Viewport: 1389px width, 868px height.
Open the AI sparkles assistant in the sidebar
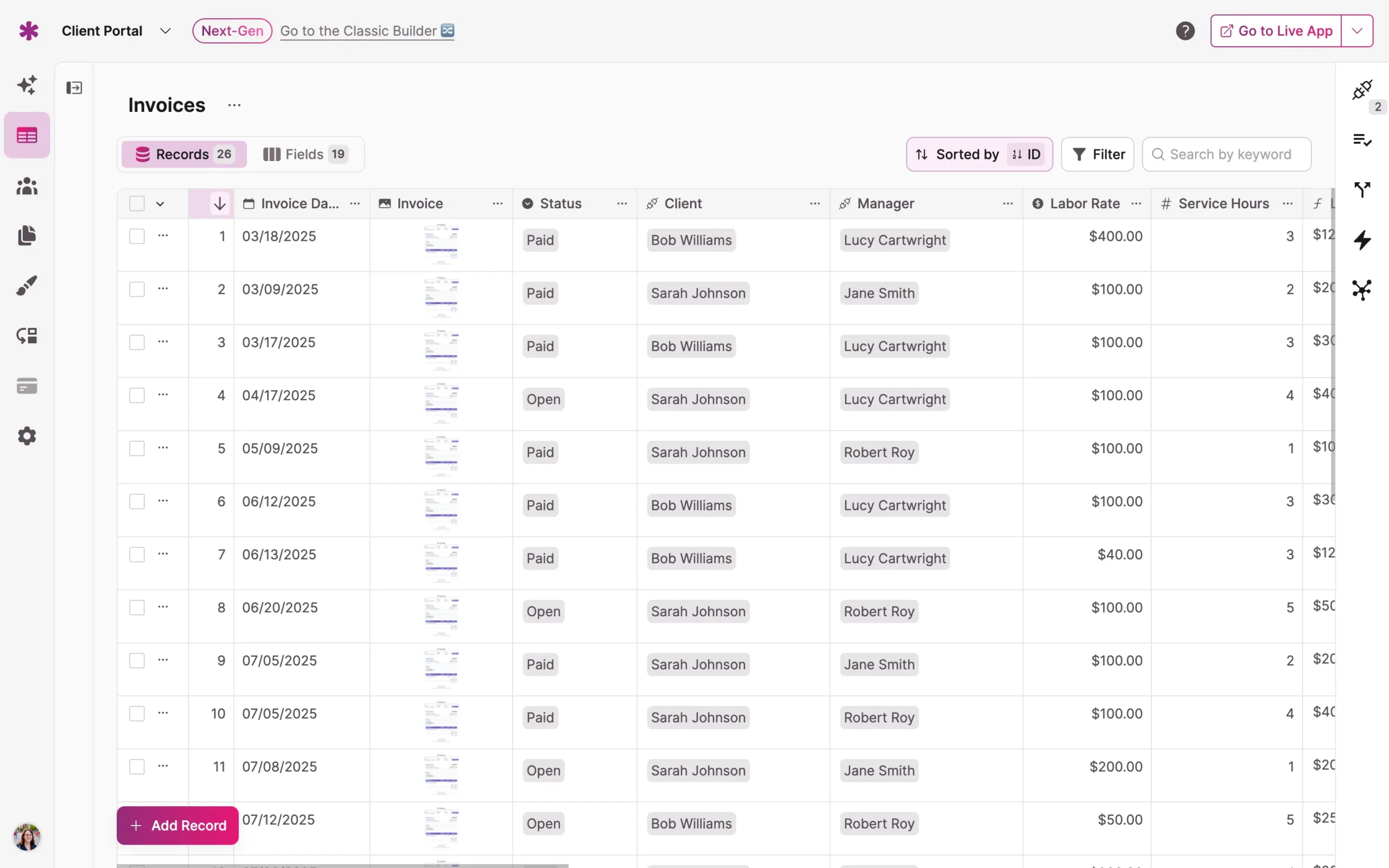(x=27, y=85)
